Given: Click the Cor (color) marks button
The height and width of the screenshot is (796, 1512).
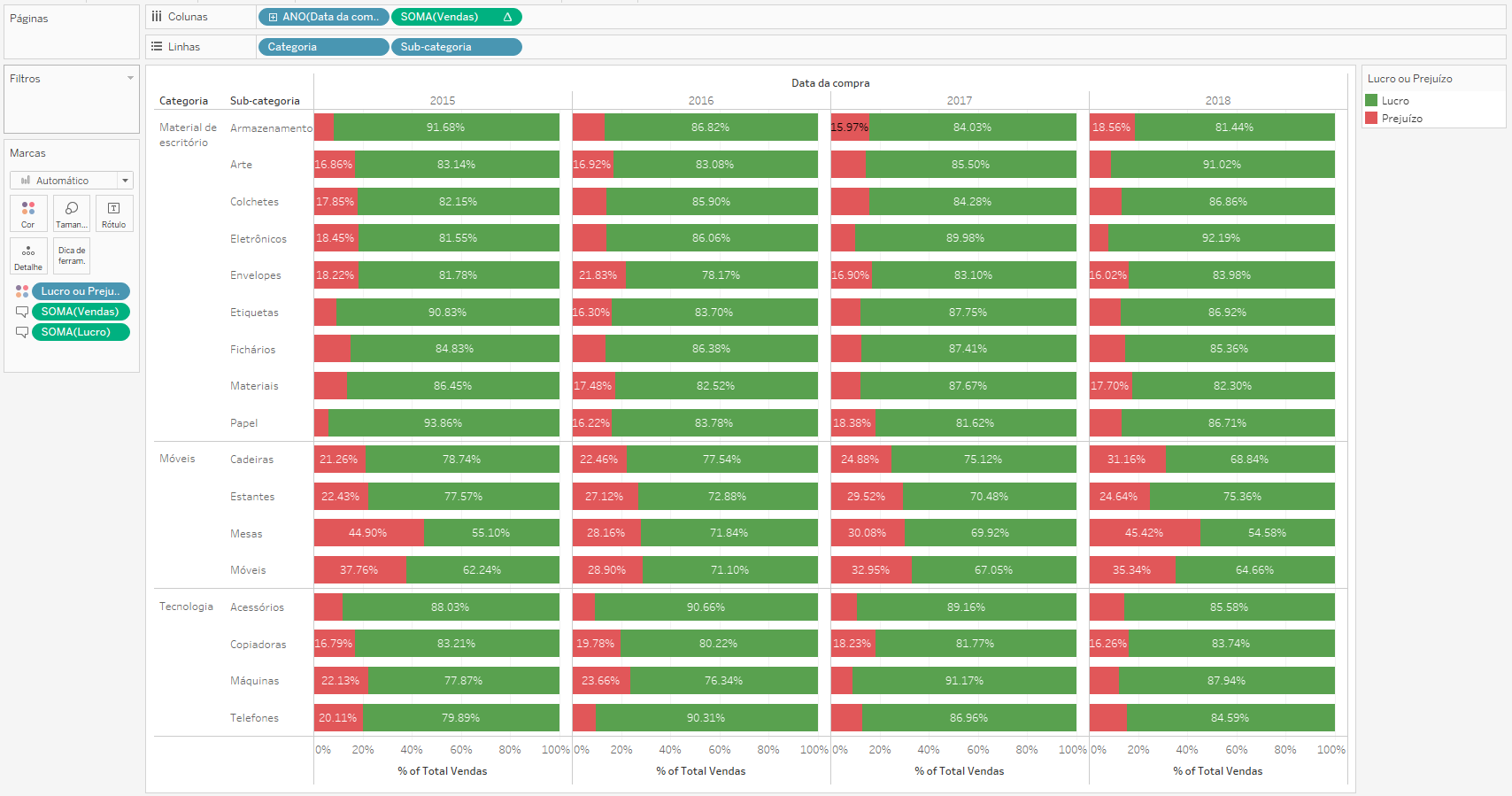Looking at the screenshot, I should pos(28,213).
